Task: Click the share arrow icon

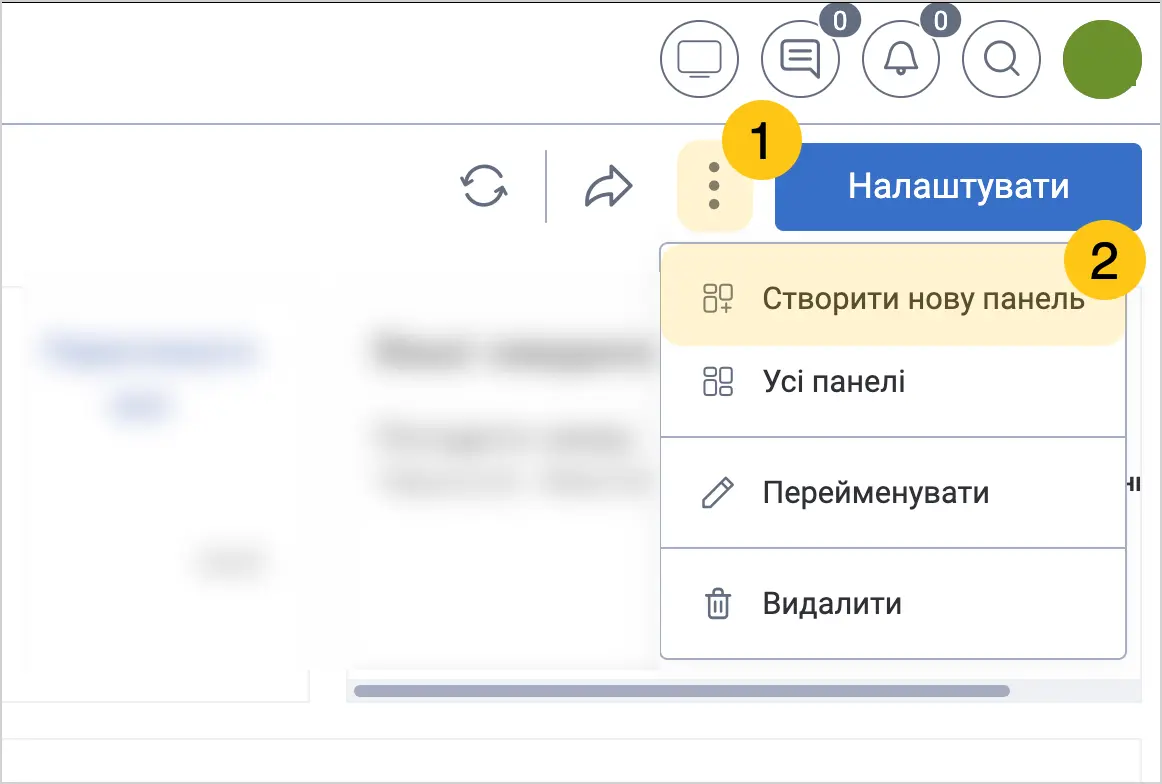Action: 608,186
